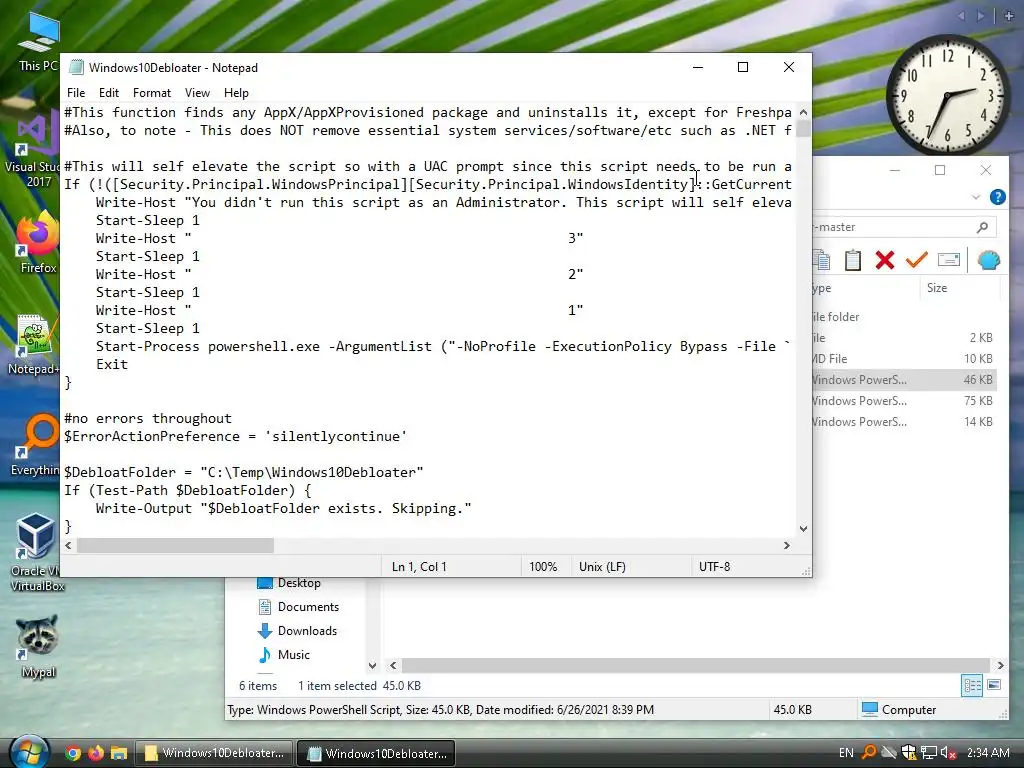The image size is (1024, 768).
Task: Click the network tray icon
Action: click(x=929, y=753)
